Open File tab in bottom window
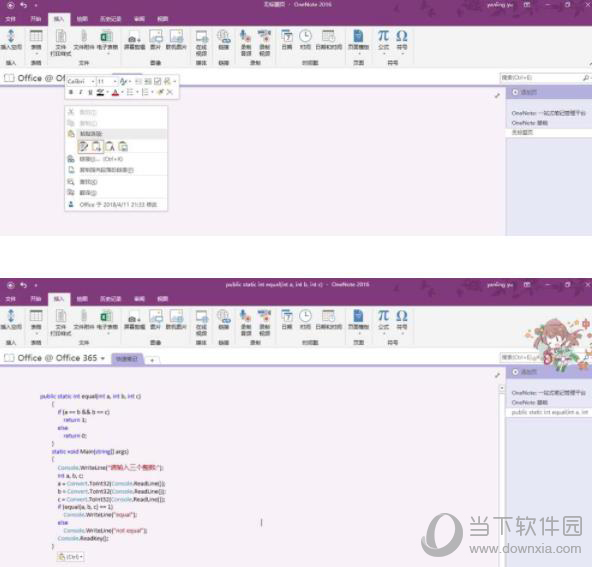Viewport: 592px width, 567px height. click(11, 299)
